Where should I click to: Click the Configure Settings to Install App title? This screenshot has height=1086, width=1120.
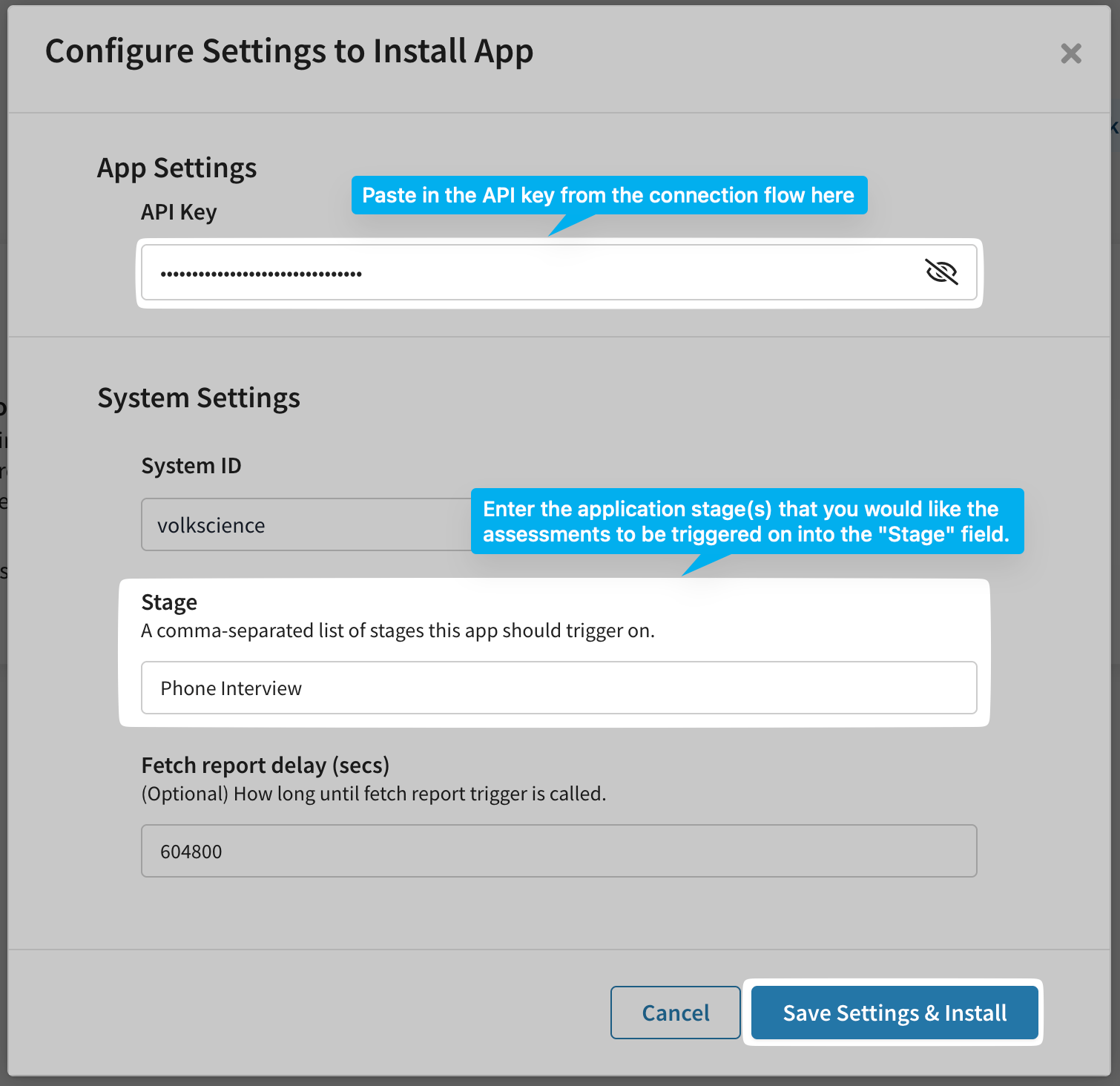(289, 52)
